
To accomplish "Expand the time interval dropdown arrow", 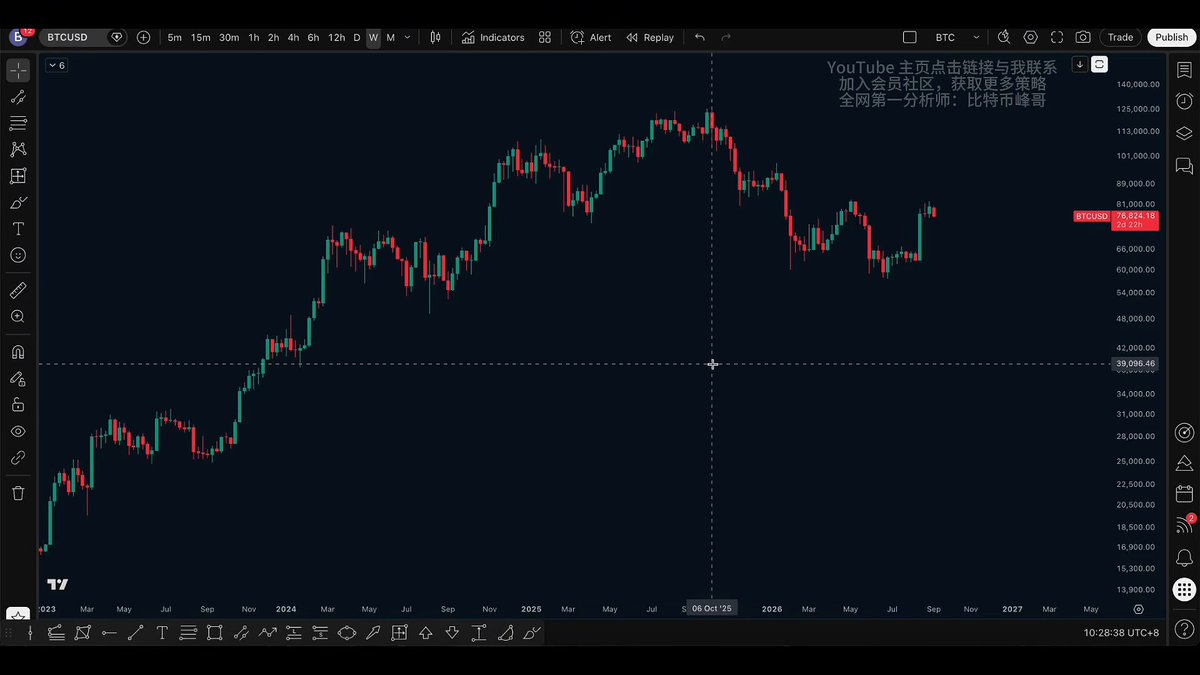I will (x=407, y=37).
